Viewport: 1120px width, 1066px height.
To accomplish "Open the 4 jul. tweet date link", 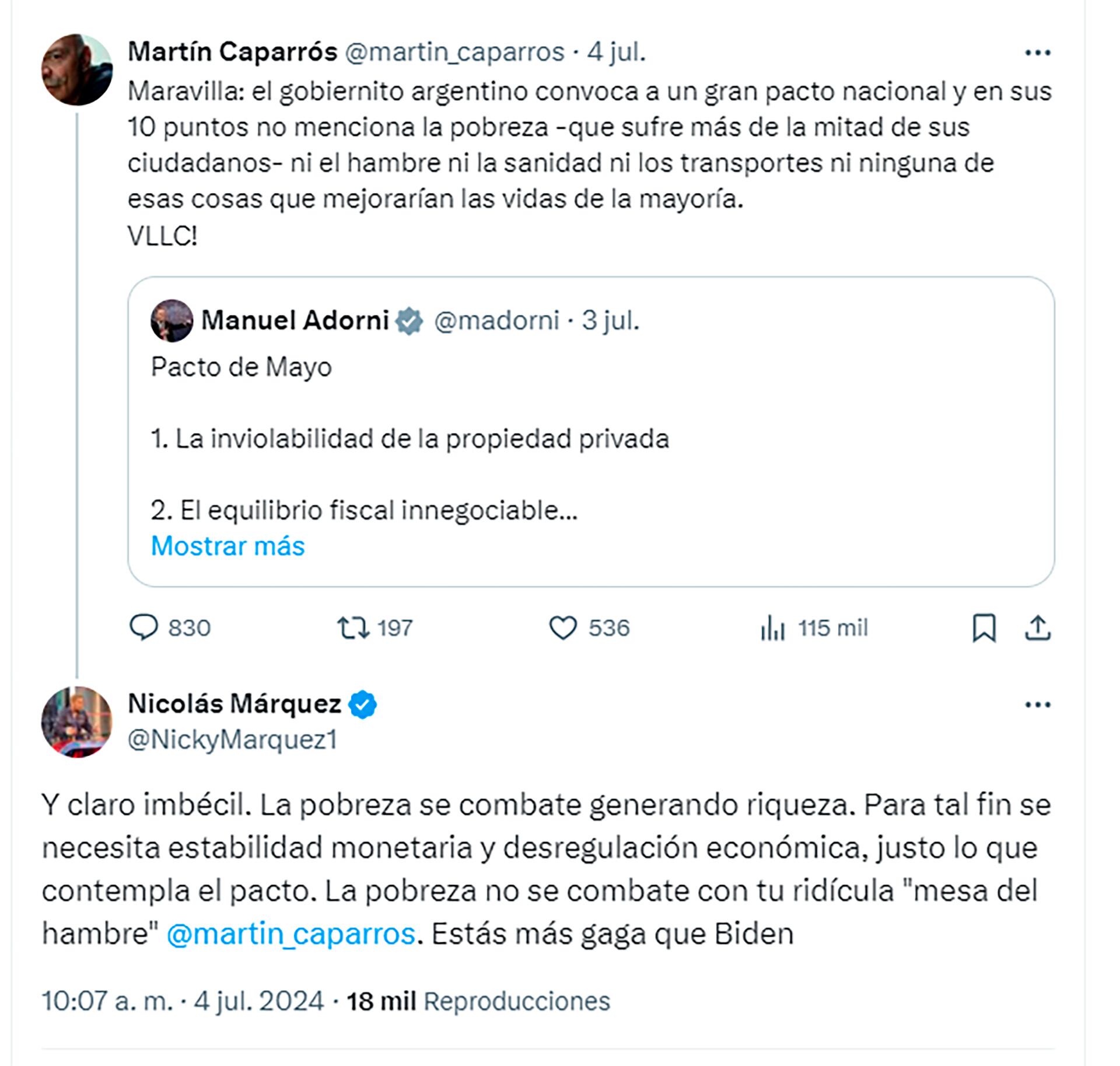I will (616, 52).
